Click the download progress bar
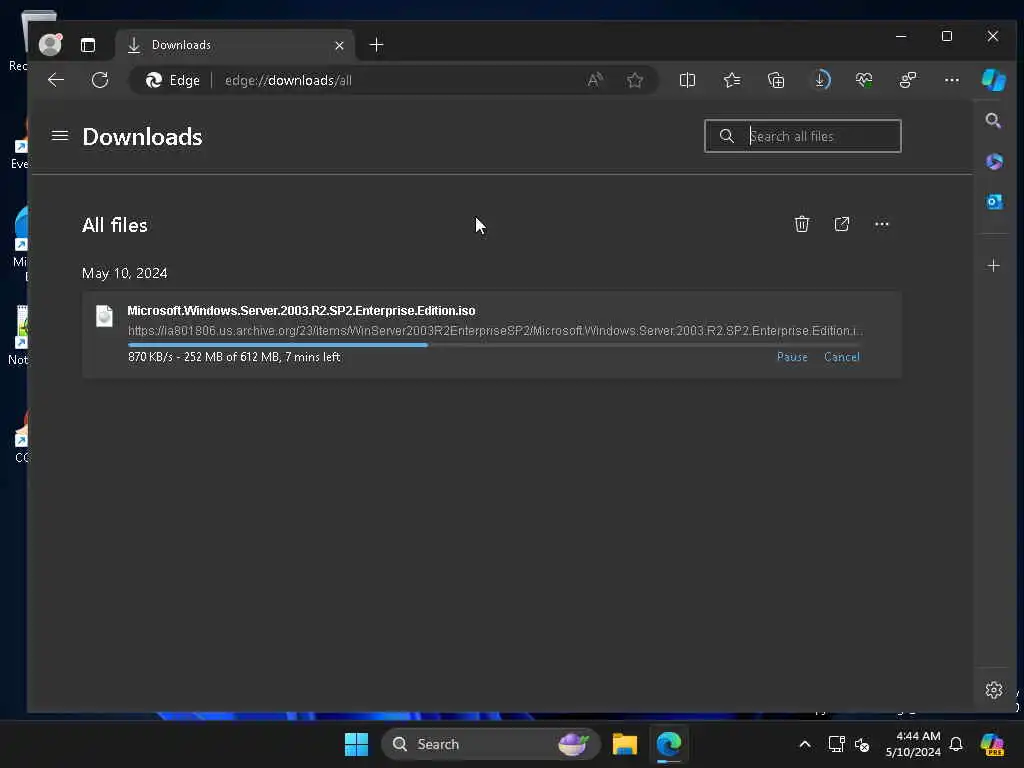Screen dimensions: 1024x768 494,345
